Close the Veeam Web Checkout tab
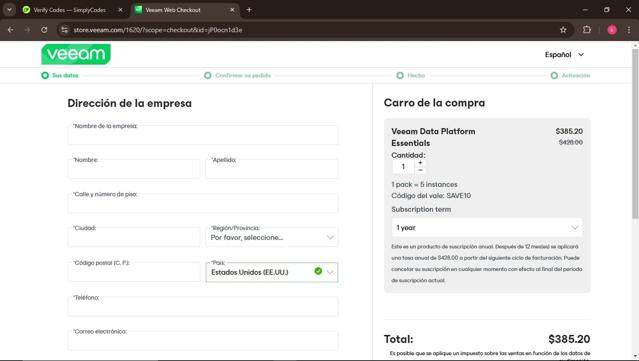 coord(232,10)
